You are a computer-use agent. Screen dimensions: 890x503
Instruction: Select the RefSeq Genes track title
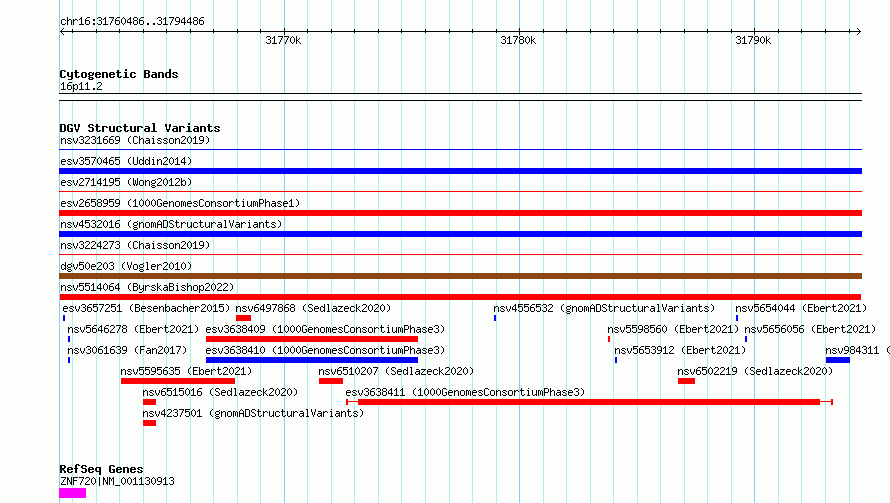[101, 470]
